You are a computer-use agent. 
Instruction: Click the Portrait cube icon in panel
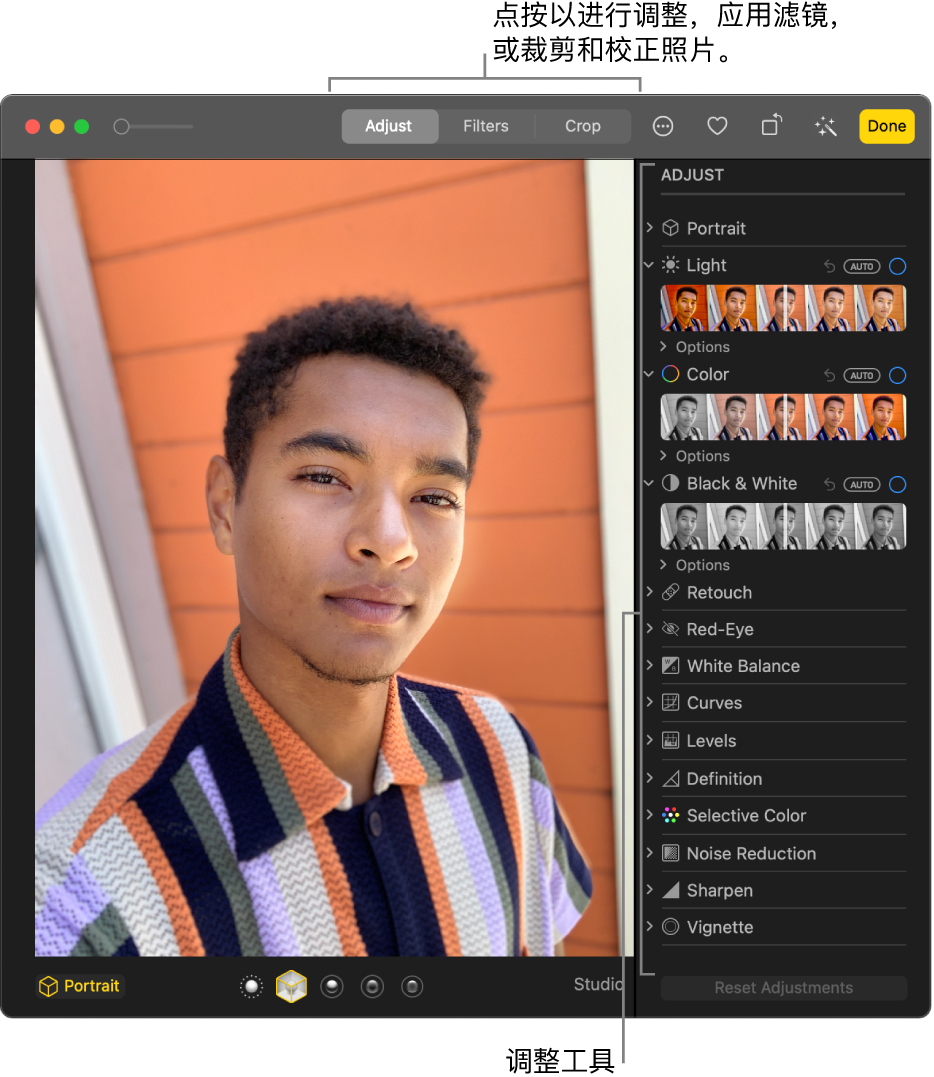point(670,228)
